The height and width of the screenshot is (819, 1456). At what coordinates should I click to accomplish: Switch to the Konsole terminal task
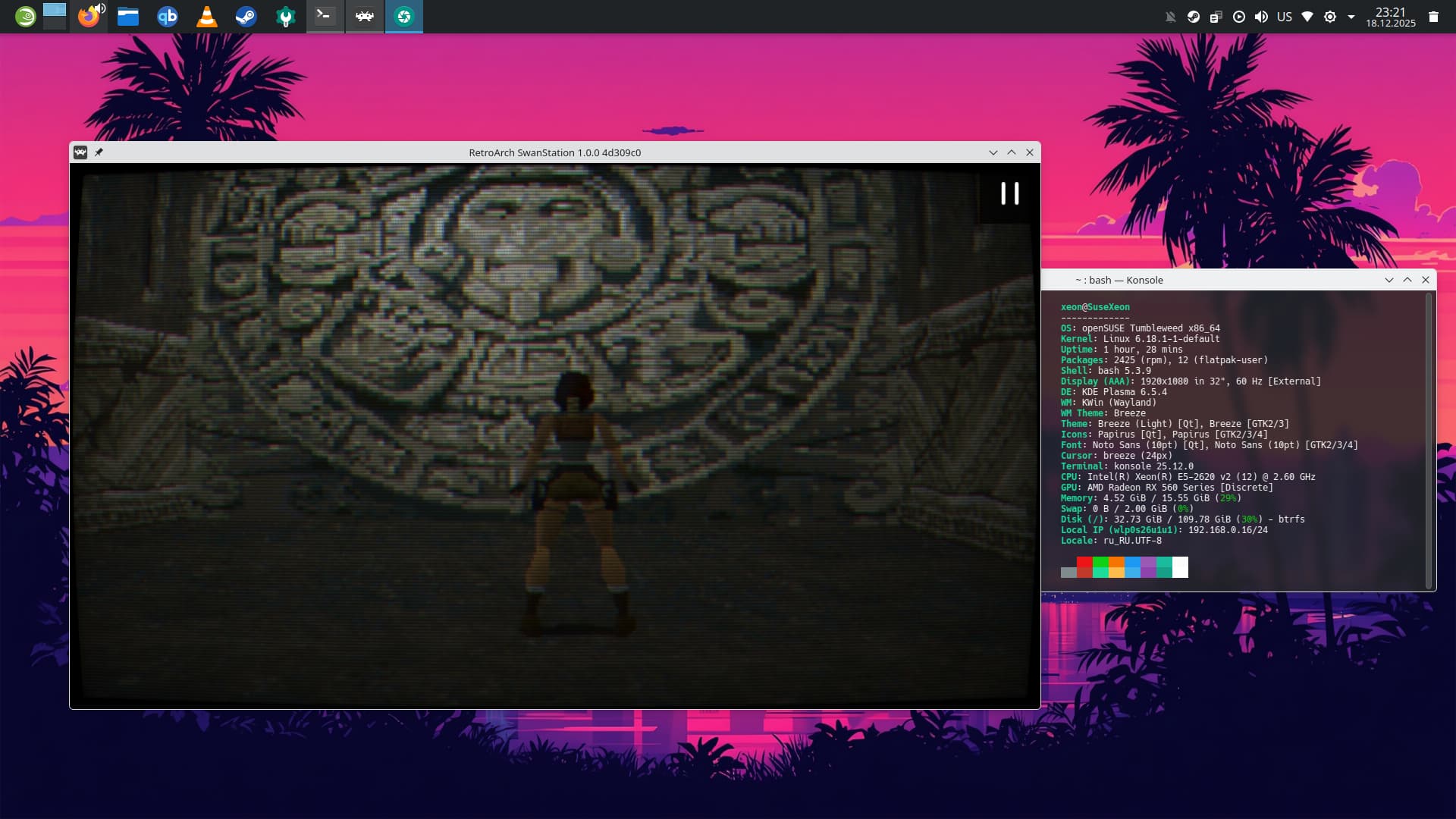click(x=325, y=17)
